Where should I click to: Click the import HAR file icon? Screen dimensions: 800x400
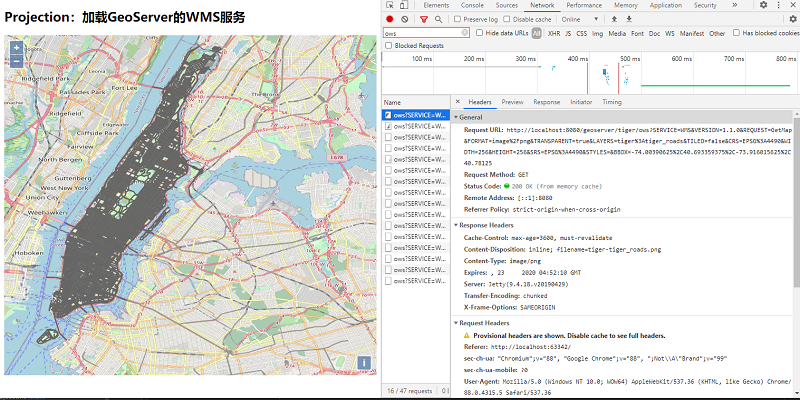pos(615,19)
